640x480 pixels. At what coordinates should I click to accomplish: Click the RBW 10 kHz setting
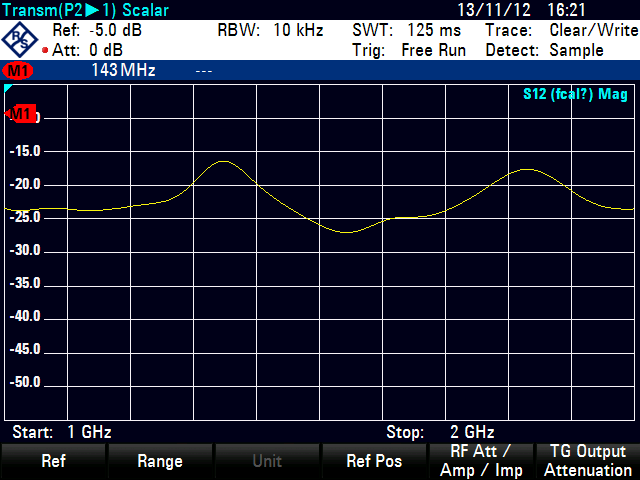click(x=270, y=31)
